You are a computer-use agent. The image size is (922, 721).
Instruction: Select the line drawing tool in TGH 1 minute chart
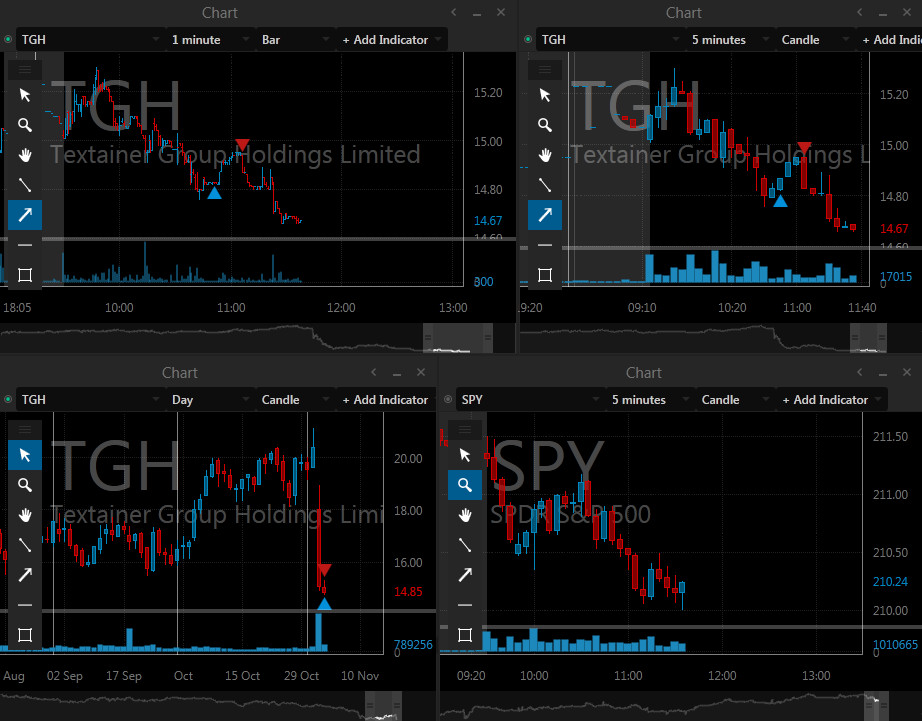click(25, 185)
